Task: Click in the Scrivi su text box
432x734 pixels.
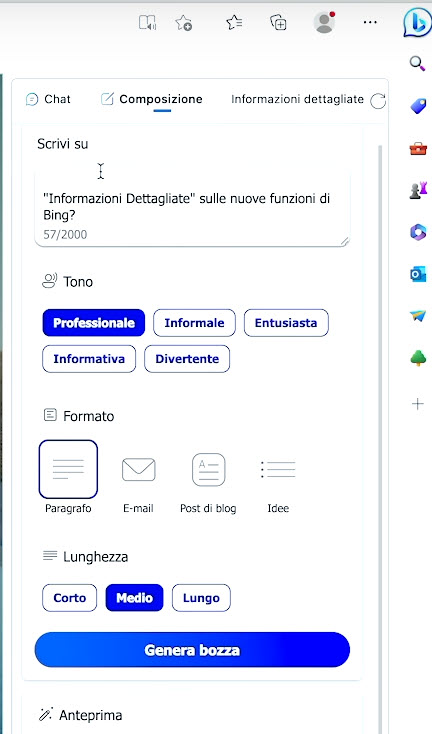Action: click(x=192, y=208)
